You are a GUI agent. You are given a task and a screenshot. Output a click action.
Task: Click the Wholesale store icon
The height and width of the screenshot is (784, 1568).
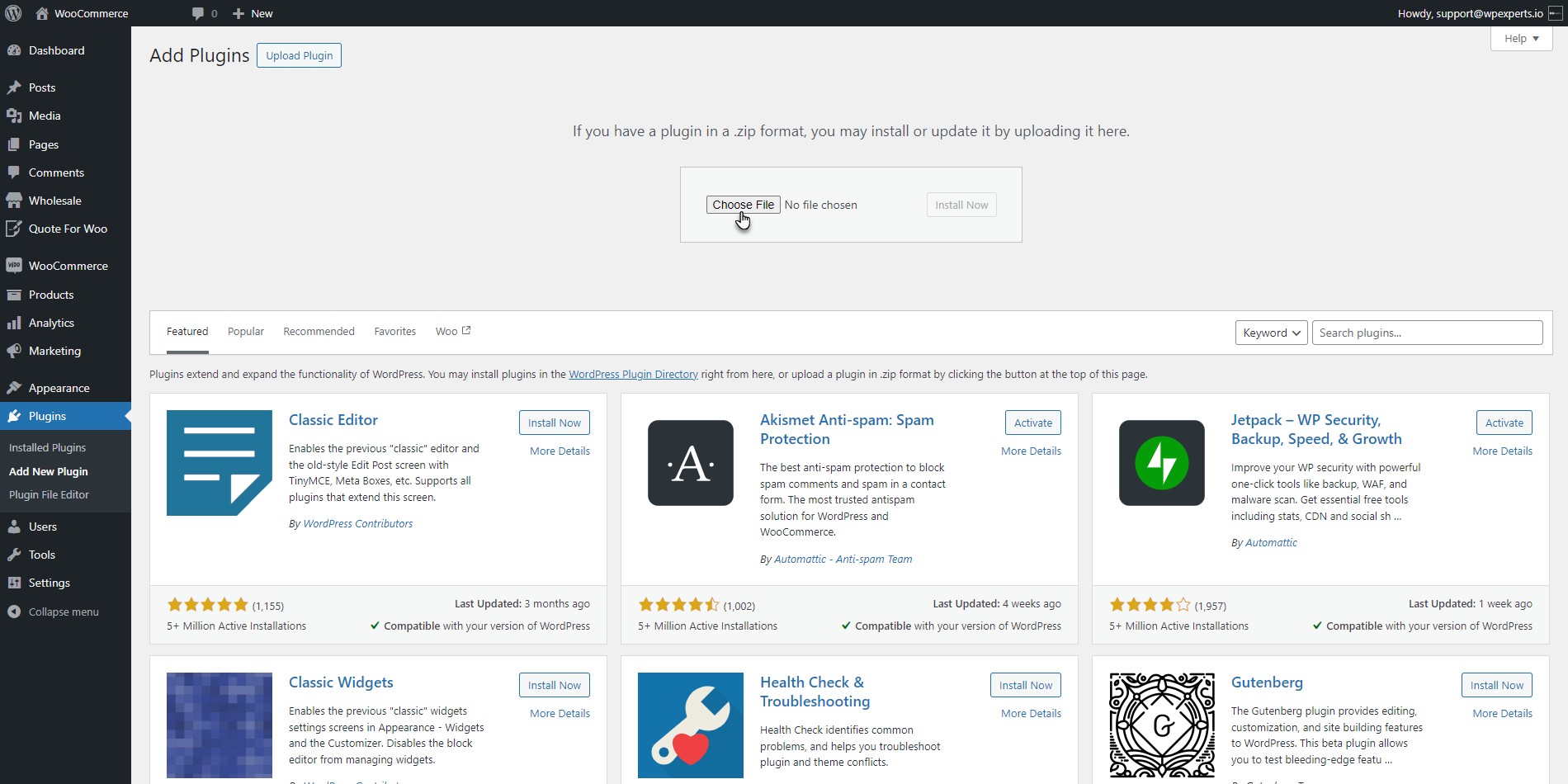[x=14, y=201]
